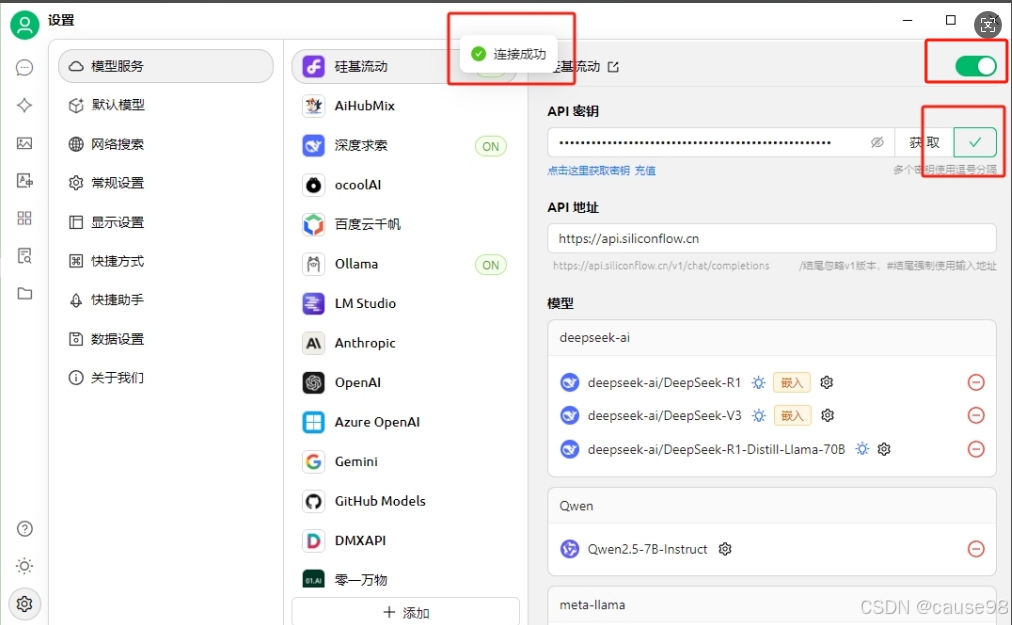Open settings gear for DeepSeek-V3 model
1012x625 pixels.
click(x=827, y=415)
